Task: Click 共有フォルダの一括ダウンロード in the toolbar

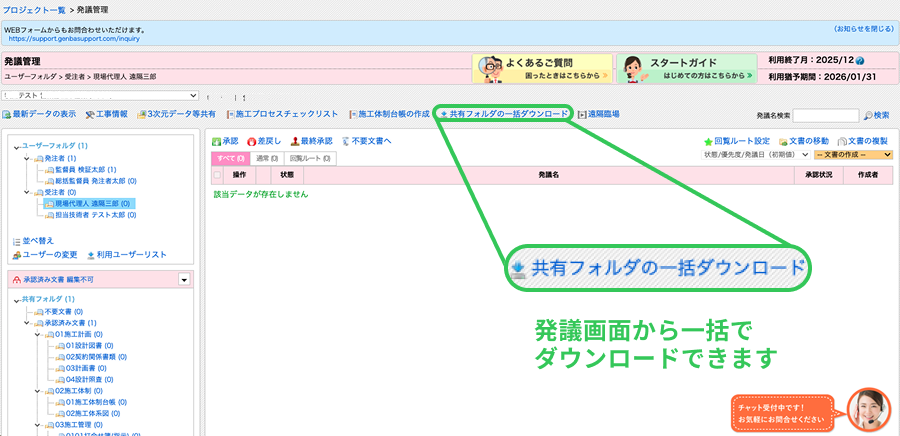Action: 504,115
